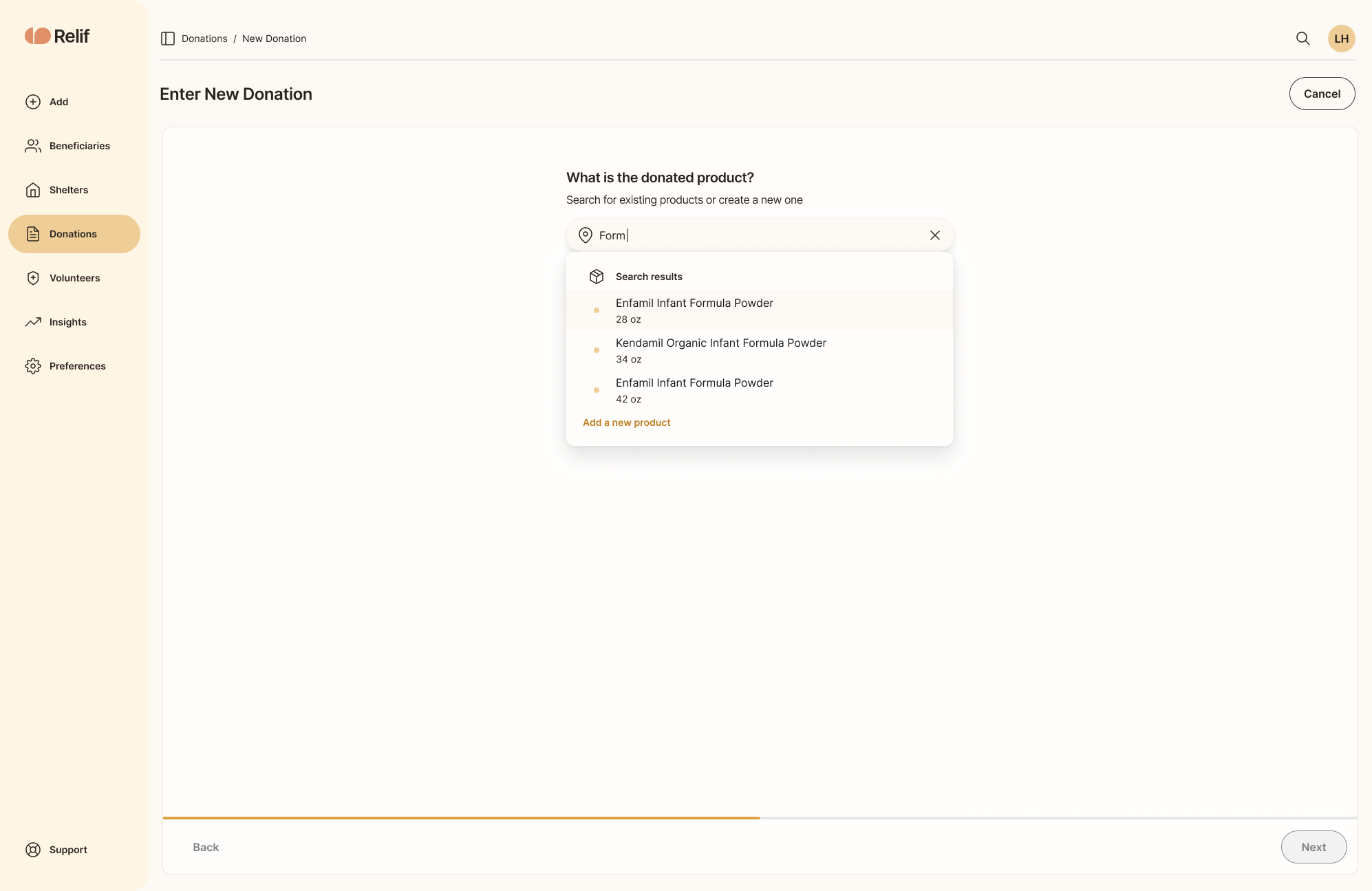This screenshot has width=1372, height=891.
Task: Open the LH user avatar
Action: click(x=1341, y=39)
